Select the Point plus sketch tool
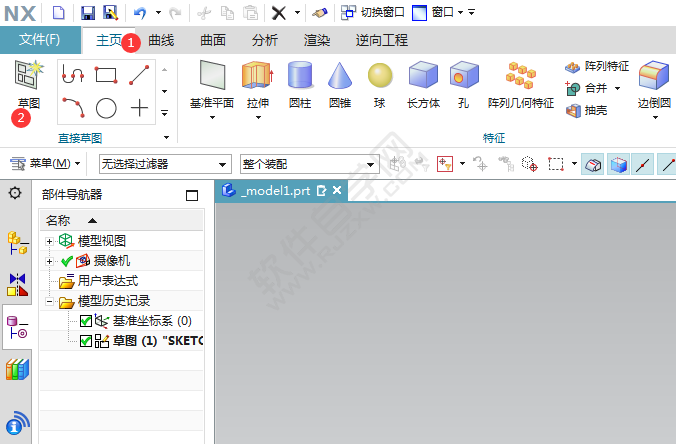This screenshot has width=676, height=444. pos(139,108)
